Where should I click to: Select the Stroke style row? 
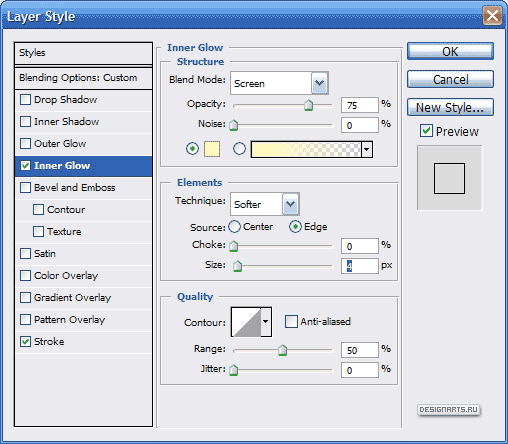click(x=83, y=342)
